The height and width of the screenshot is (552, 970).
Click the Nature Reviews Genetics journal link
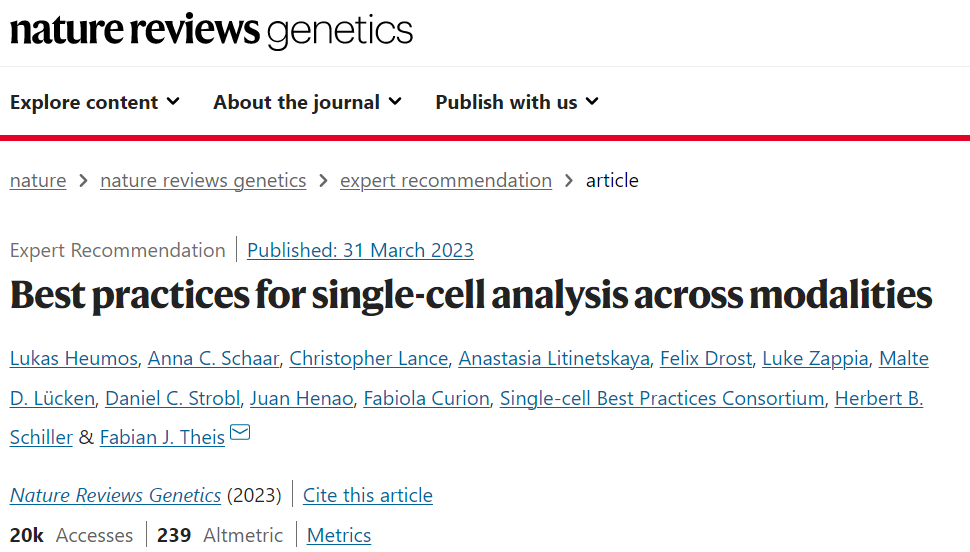tap(115, 495)
